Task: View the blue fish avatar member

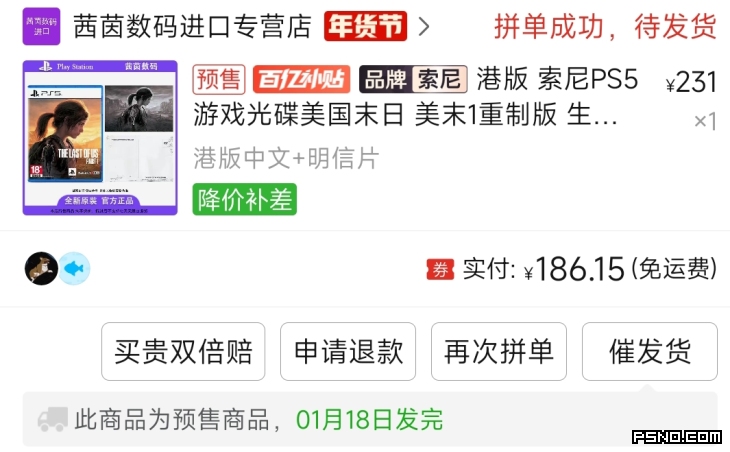Action: [74, 269]
